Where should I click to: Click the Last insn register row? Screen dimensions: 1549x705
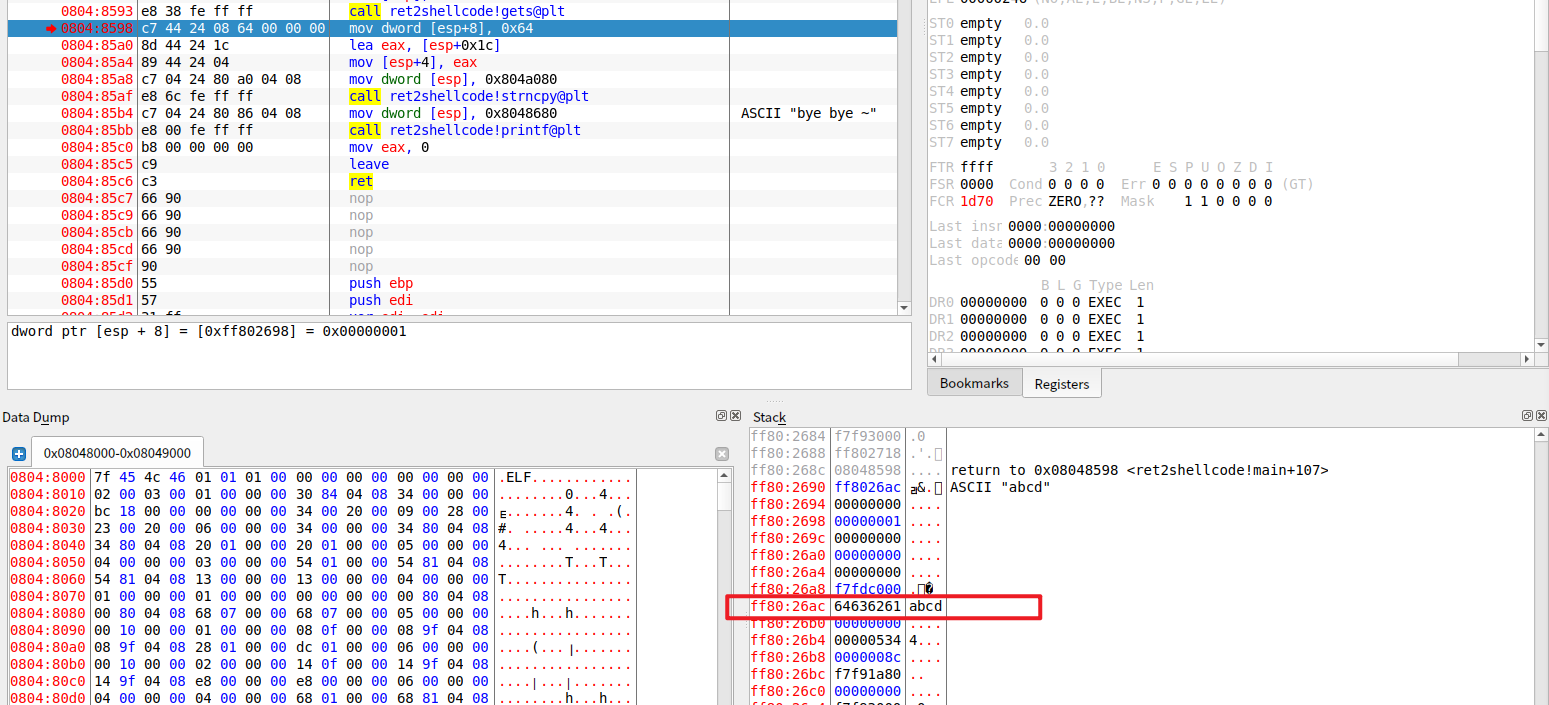point(1022,226)
